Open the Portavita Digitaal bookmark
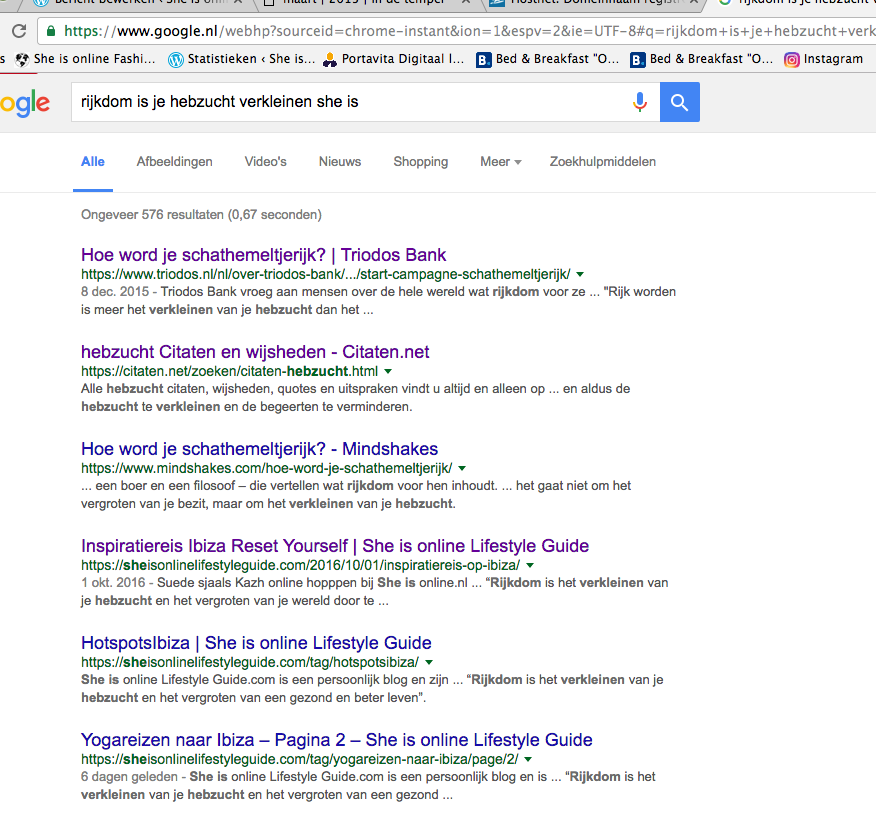876x823 pixels. (393, 59)
